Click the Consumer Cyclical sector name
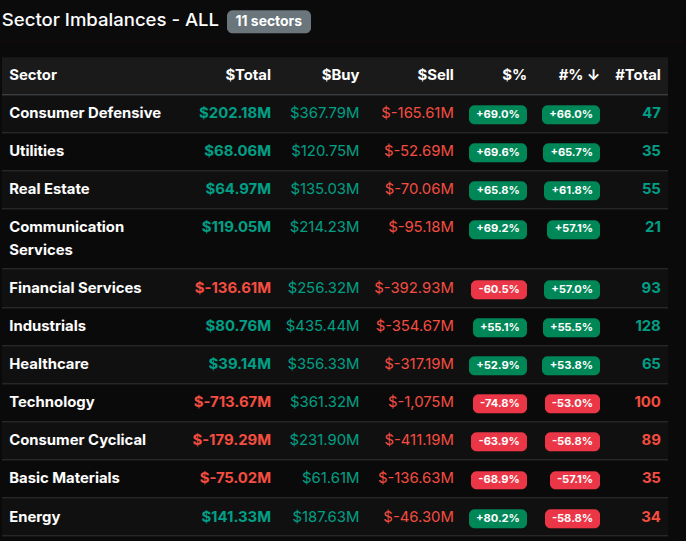Viewport: 686px width, 541px height. [x=77, y=440]
